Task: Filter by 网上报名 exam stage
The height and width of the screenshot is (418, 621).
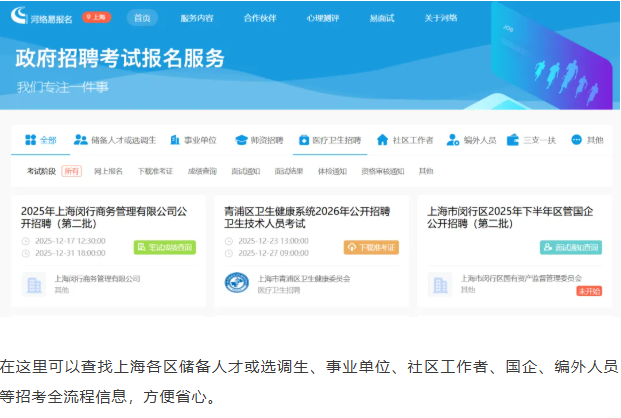Action: [x=108, y=171]
